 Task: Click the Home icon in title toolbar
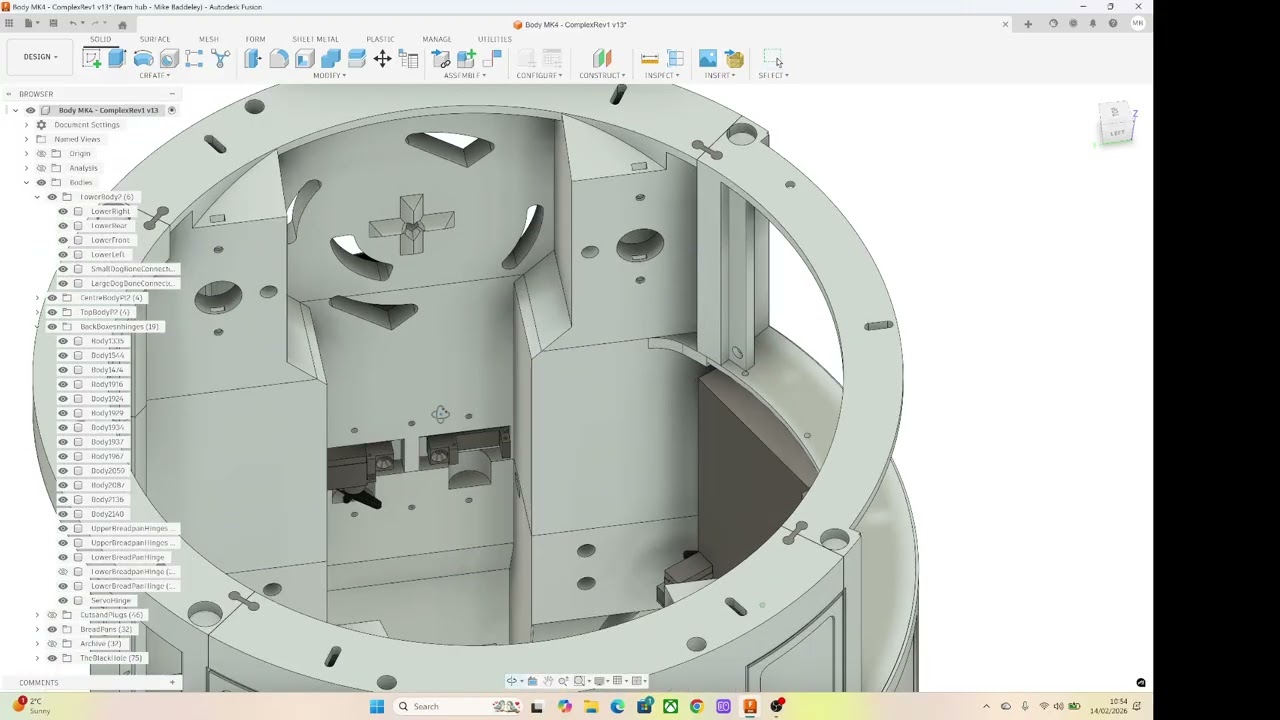(122, 24)
